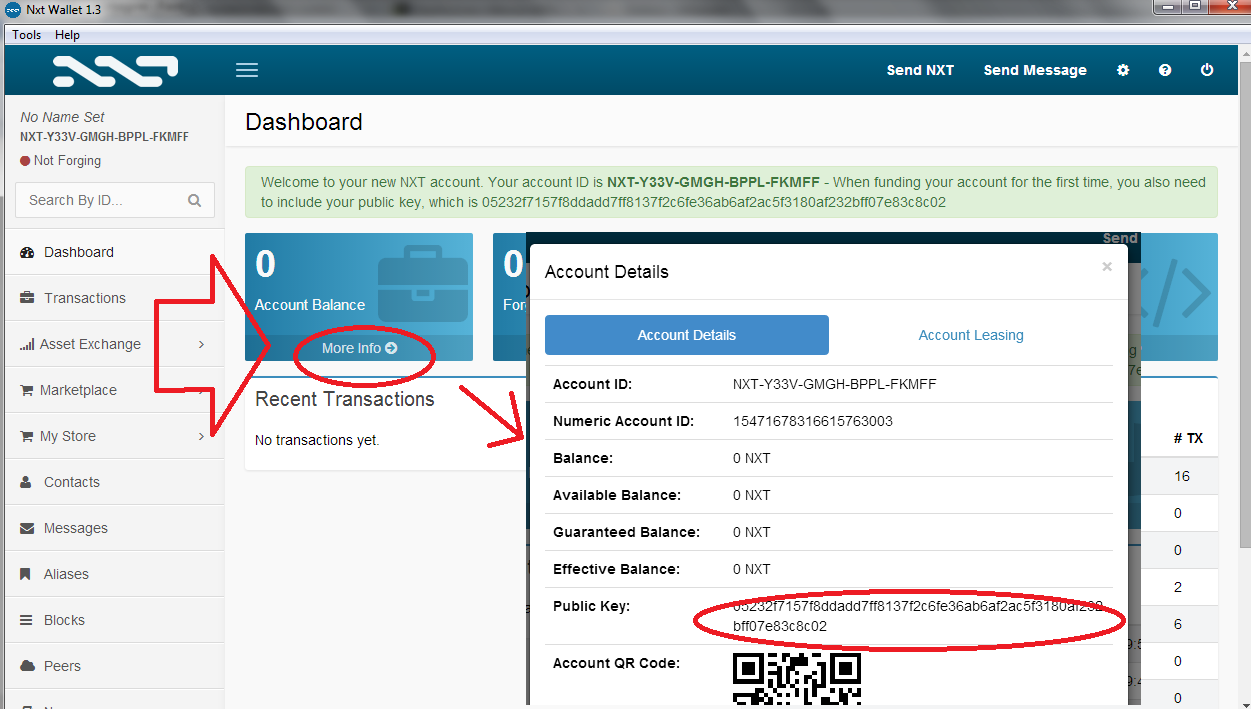This screenshot has width=1251, height=709.
Task: Click the Available Balance 0 NXT value
Action: [752, 495]
